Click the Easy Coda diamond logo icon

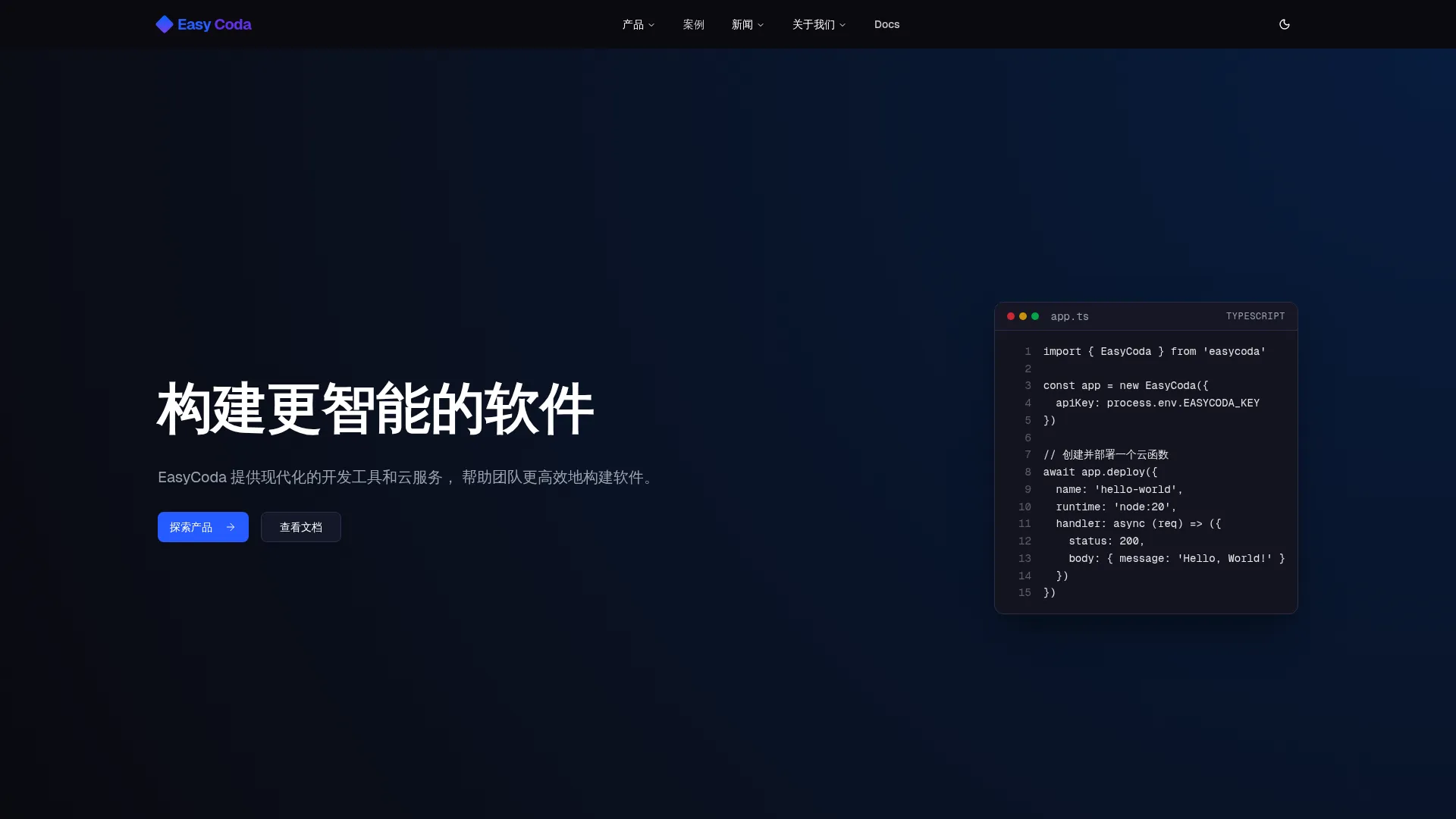(165, 24)
